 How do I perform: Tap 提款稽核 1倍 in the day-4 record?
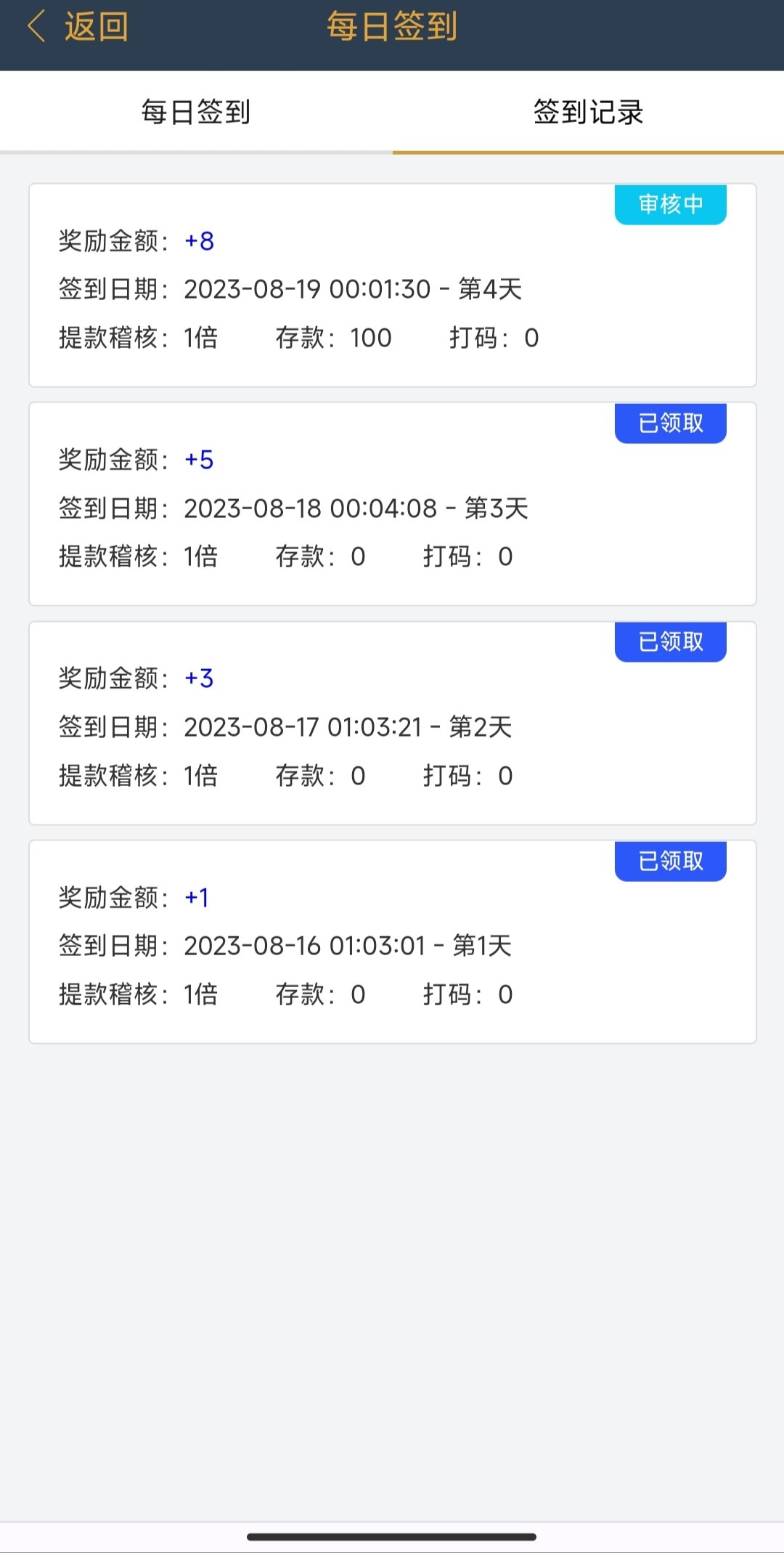tap(138, 338)
